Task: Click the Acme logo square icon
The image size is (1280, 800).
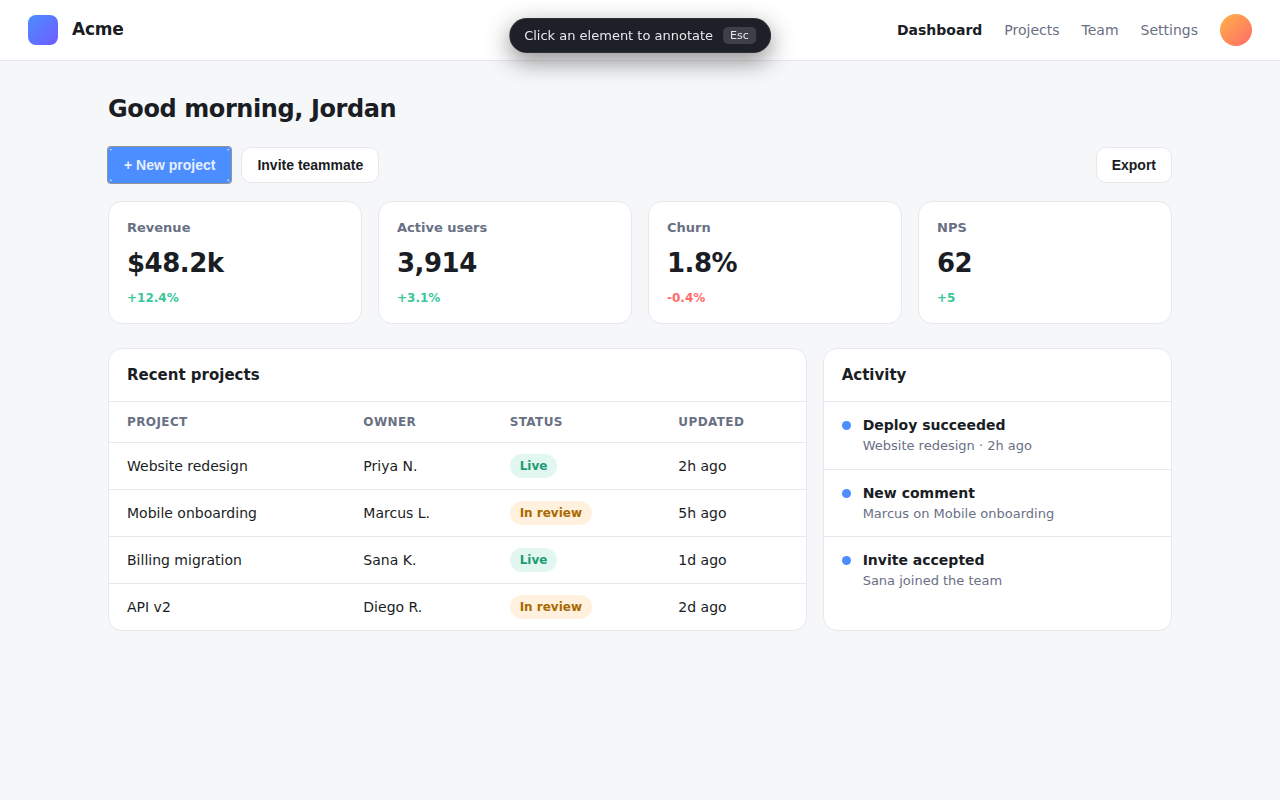Action: tap(43, 30)
